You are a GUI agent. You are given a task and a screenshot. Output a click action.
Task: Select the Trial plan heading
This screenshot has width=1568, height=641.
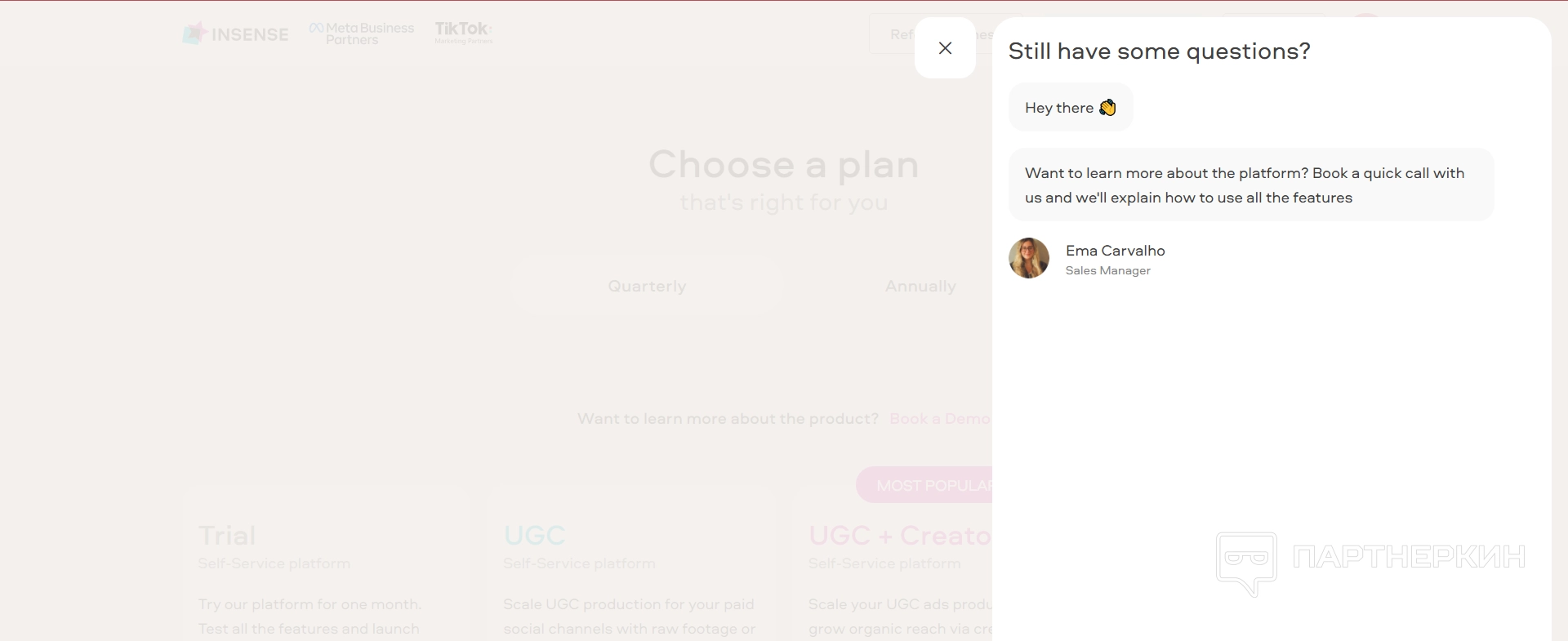tap(227, 536)
